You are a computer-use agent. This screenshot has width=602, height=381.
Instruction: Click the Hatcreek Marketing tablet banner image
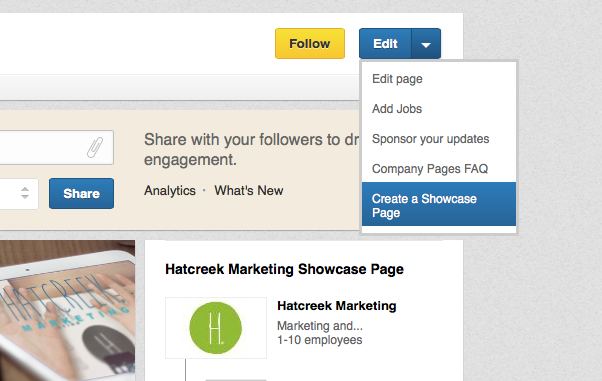pyautogui.click(x=67, y=310)
